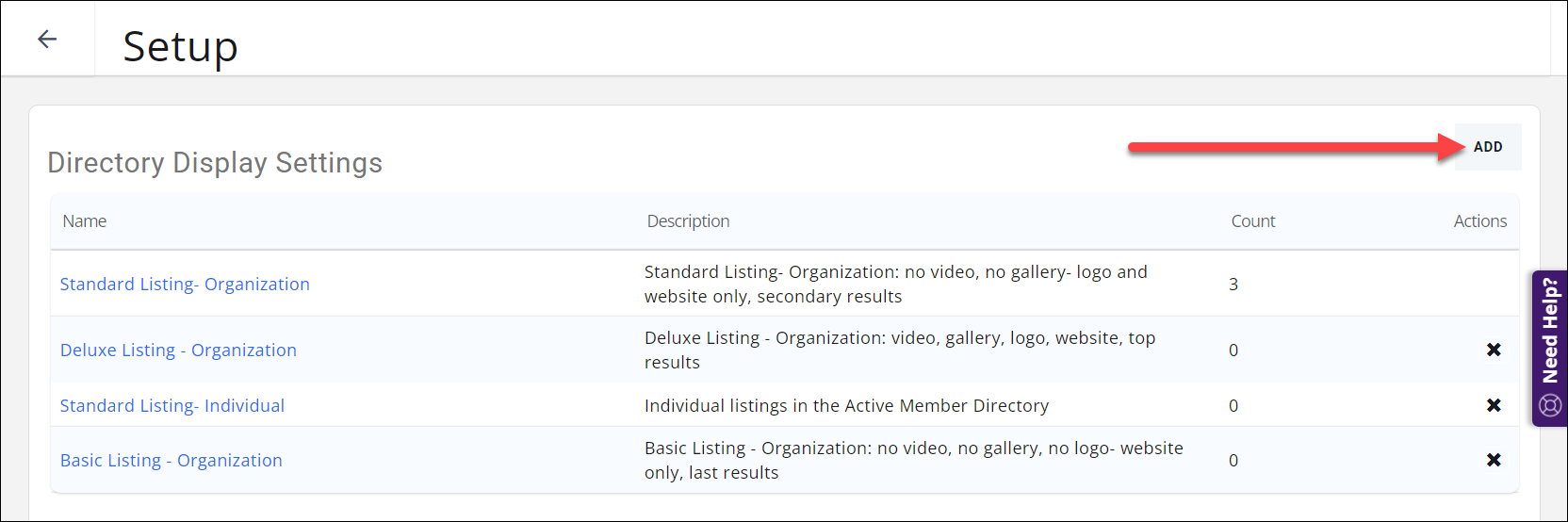The width and height of the screenshot is (1568, 522).
Task: Open the Basic Listing - Organization link
Action: point(171,461)
